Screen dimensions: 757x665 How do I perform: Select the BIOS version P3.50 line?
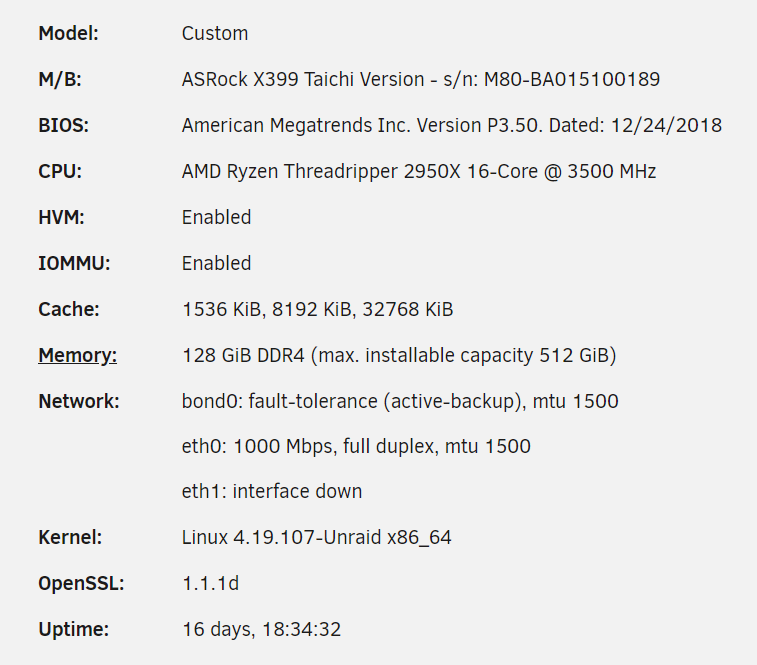click(451, 126)
